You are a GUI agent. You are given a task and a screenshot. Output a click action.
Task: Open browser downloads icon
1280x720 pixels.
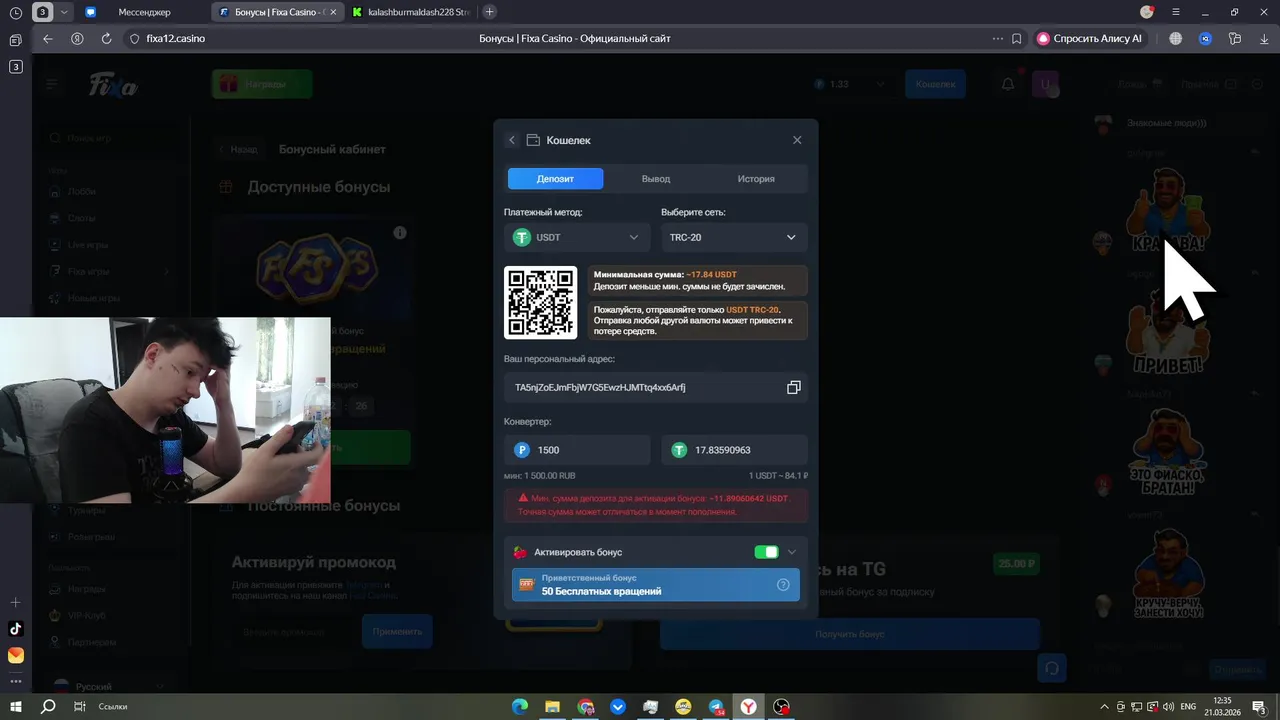click(1263, 38)
